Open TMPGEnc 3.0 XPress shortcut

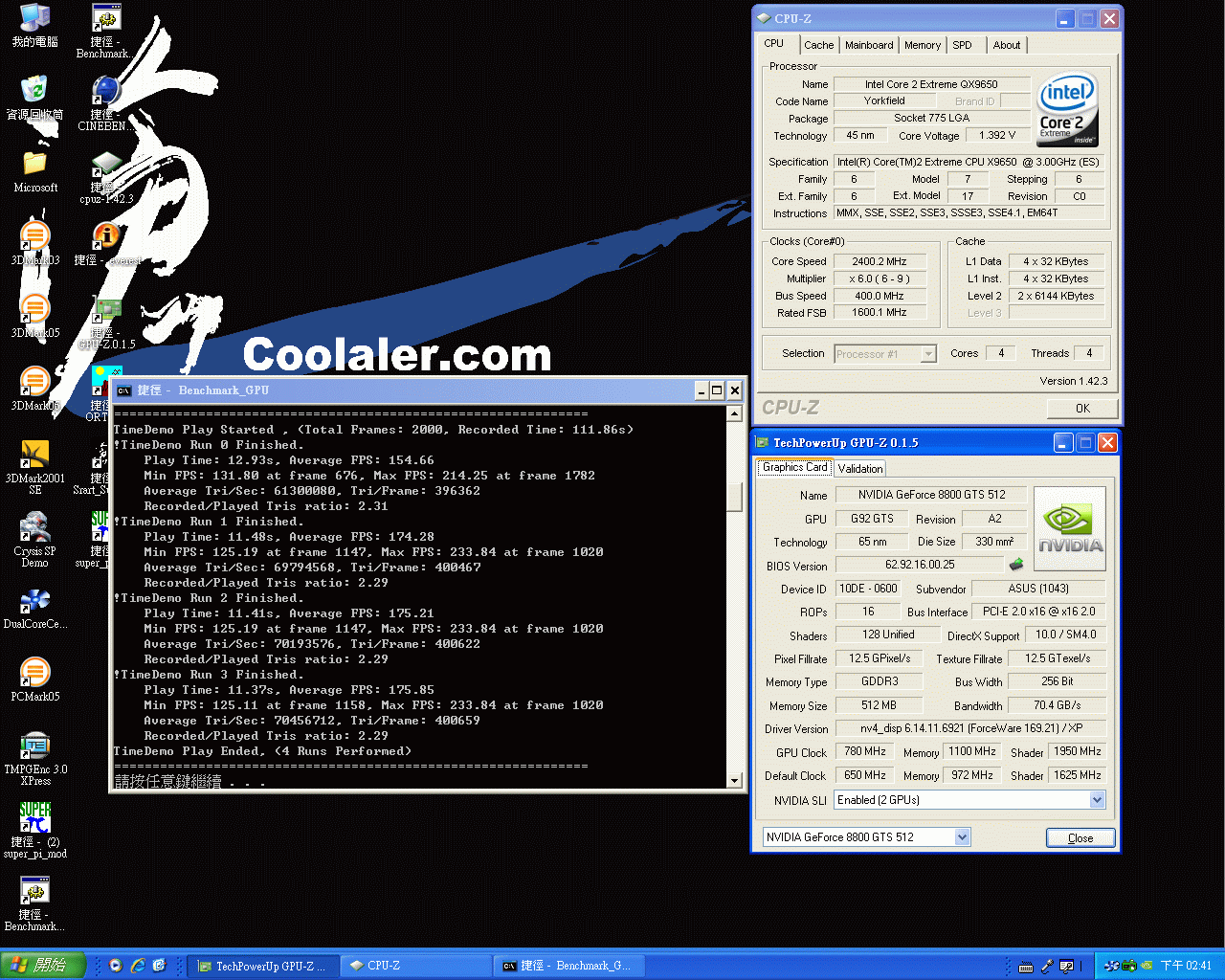[34, 758]
